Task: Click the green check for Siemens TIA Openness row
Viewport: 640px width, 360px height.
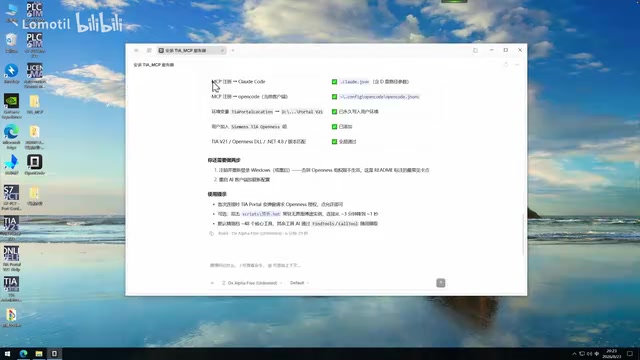Action: [x=334, y=127]
